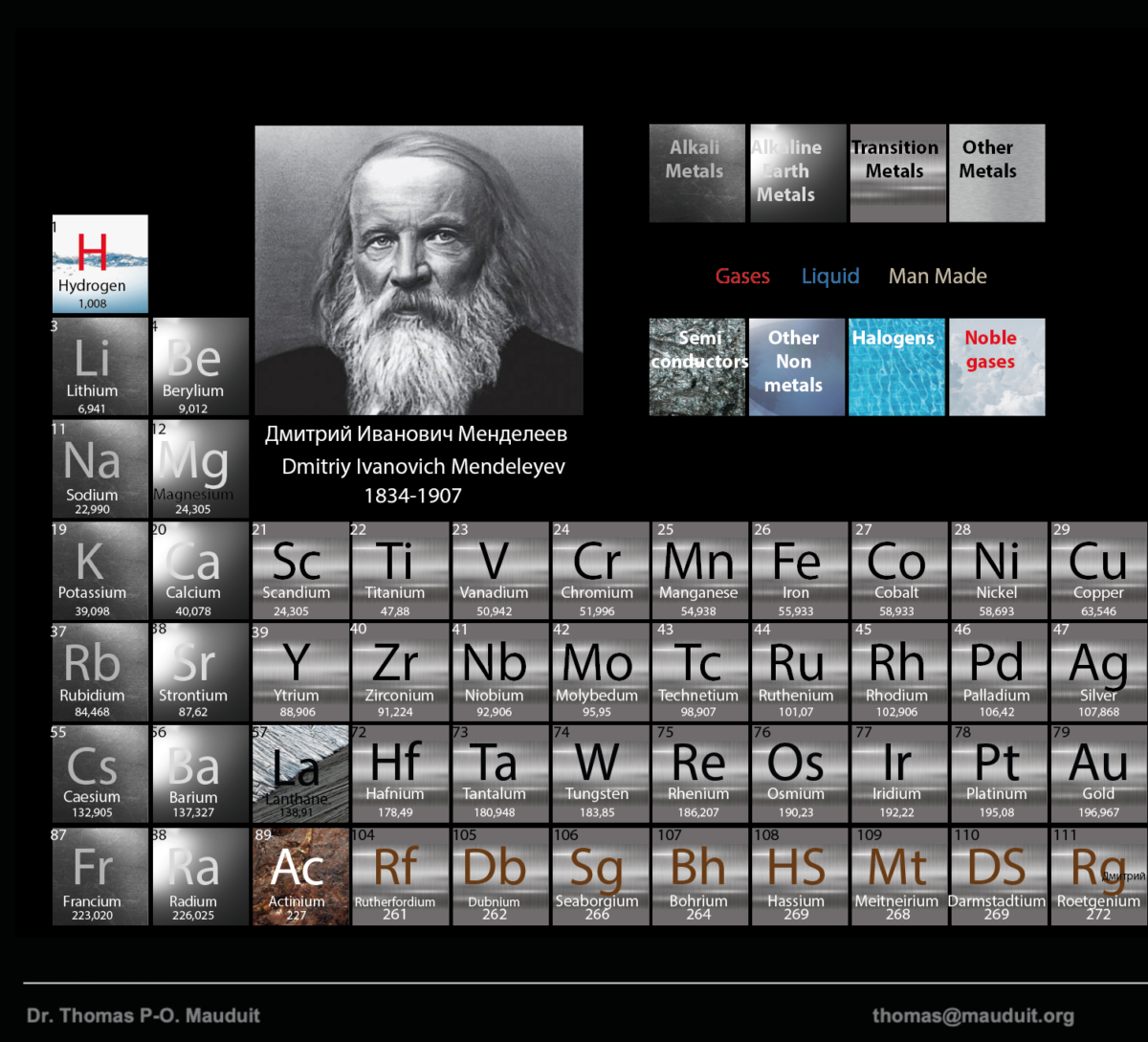Viewport: 1148px width, 1042px height.
Task: Click the Halogens legend swatch
Action: pyautogui.click(x=896, y=367)
